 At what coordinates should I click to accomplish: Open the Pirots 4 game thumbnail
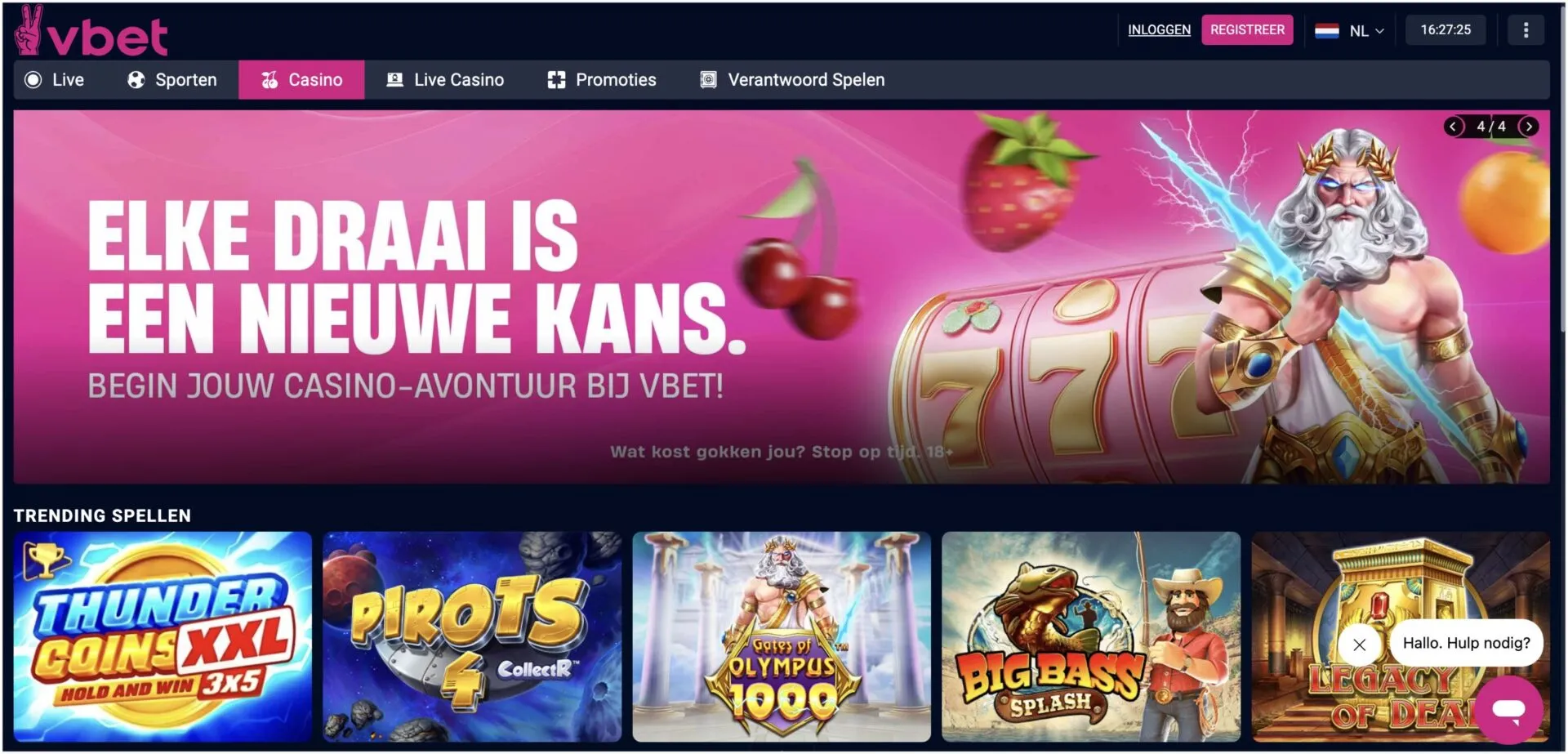pos(472,637)
